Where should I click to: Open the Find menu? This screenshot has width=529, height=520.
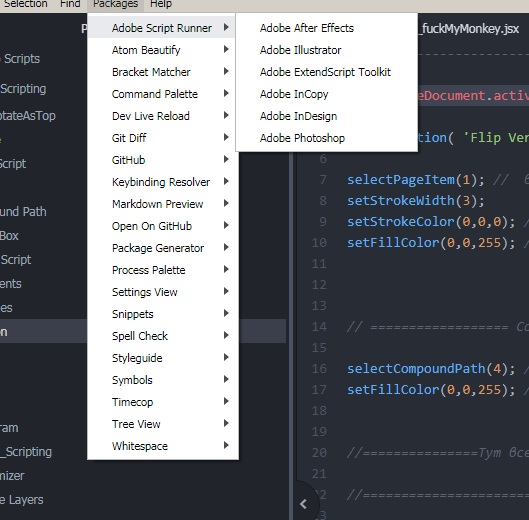[70, 4]
